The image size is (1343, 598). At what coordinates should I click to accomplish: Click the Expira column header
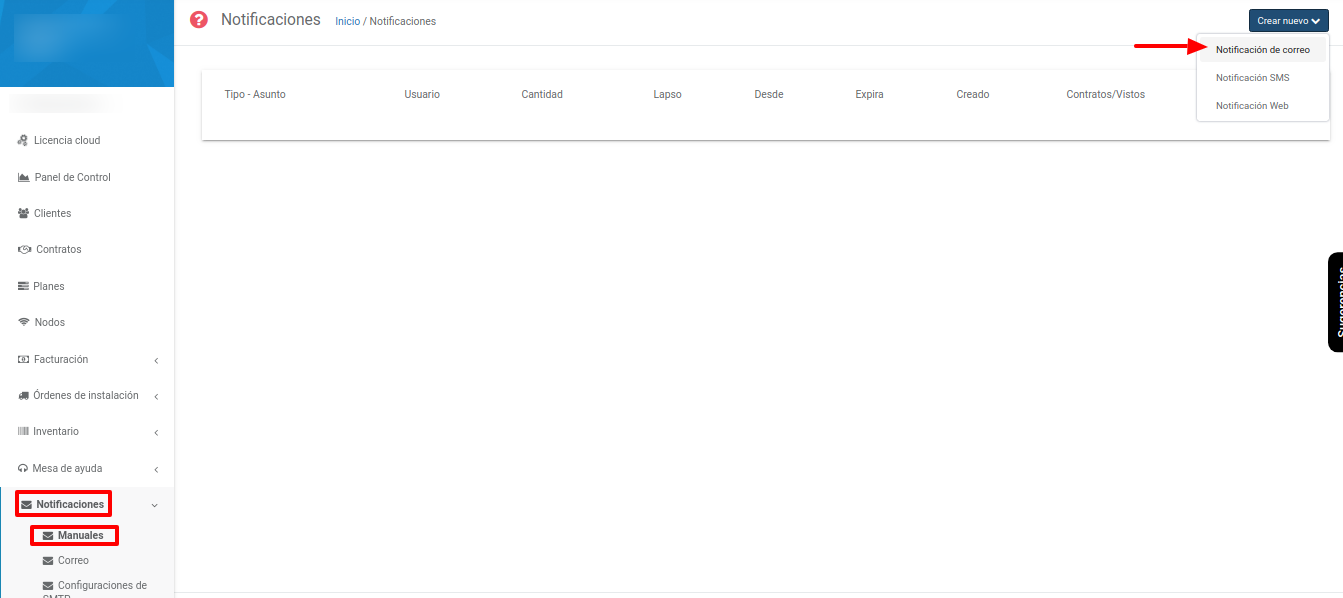point(870,94)
